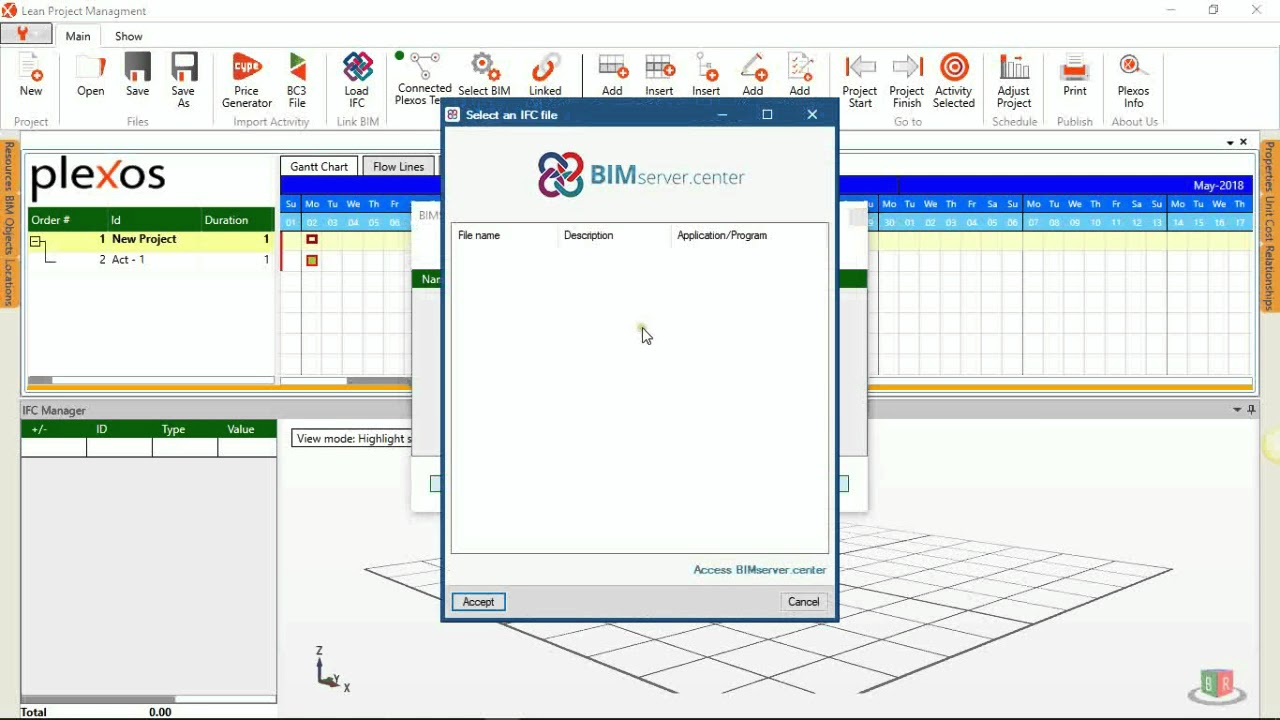Close the Select an IFC file dialog
1280x720 pixels.
[812, 115]
